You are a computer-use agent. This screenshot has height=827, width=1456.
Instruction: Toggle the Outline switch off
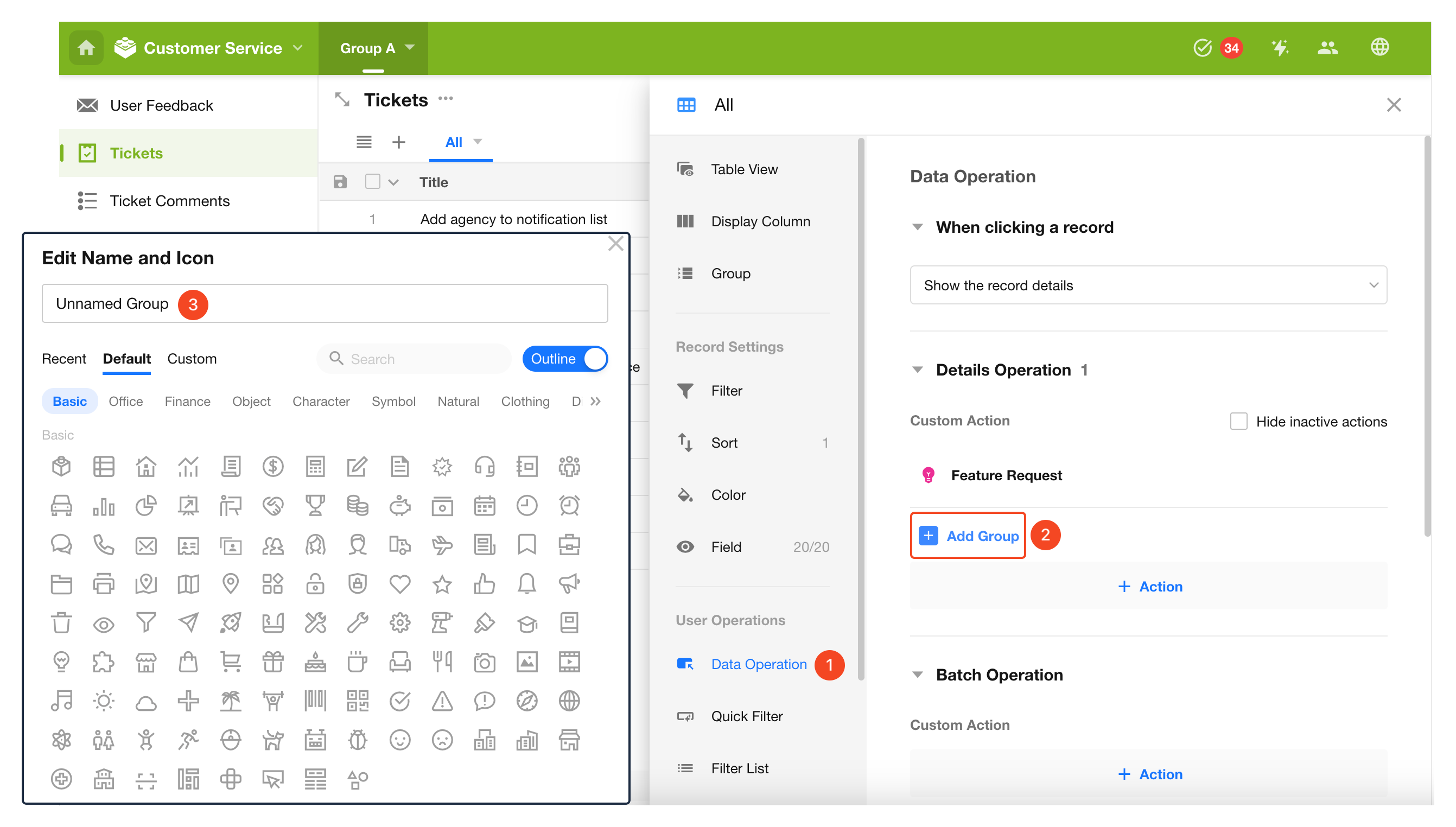[x=565, y=359]
